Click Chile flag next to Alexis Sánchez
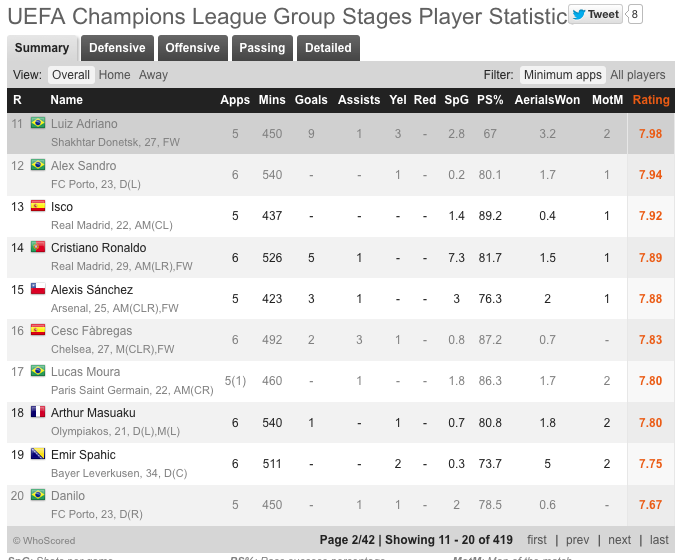Screen dimensions: 683x560 click(x=38, y=290)
